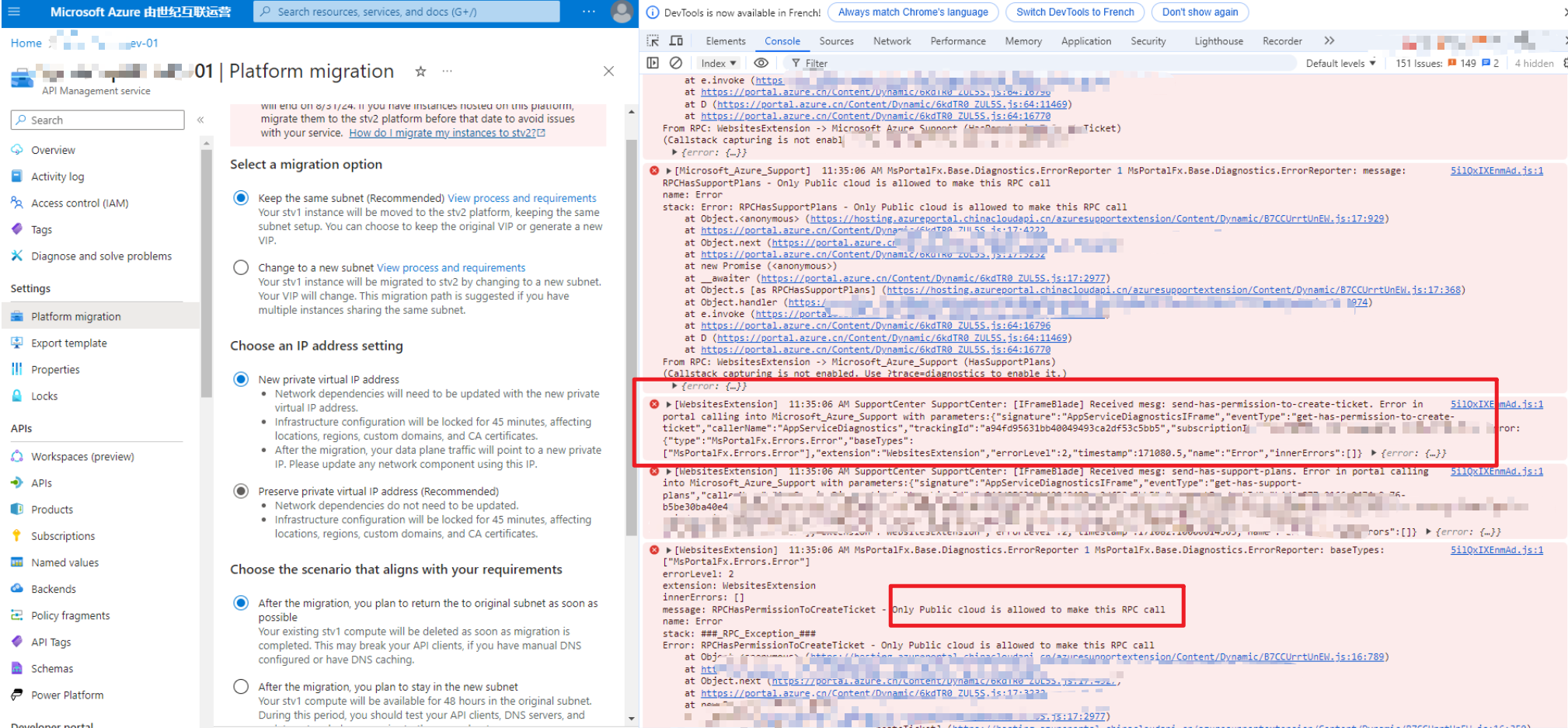1568x728 pixels.
Task: Toggle the device toolbar icon in DevTools
Action: point(676,41)
